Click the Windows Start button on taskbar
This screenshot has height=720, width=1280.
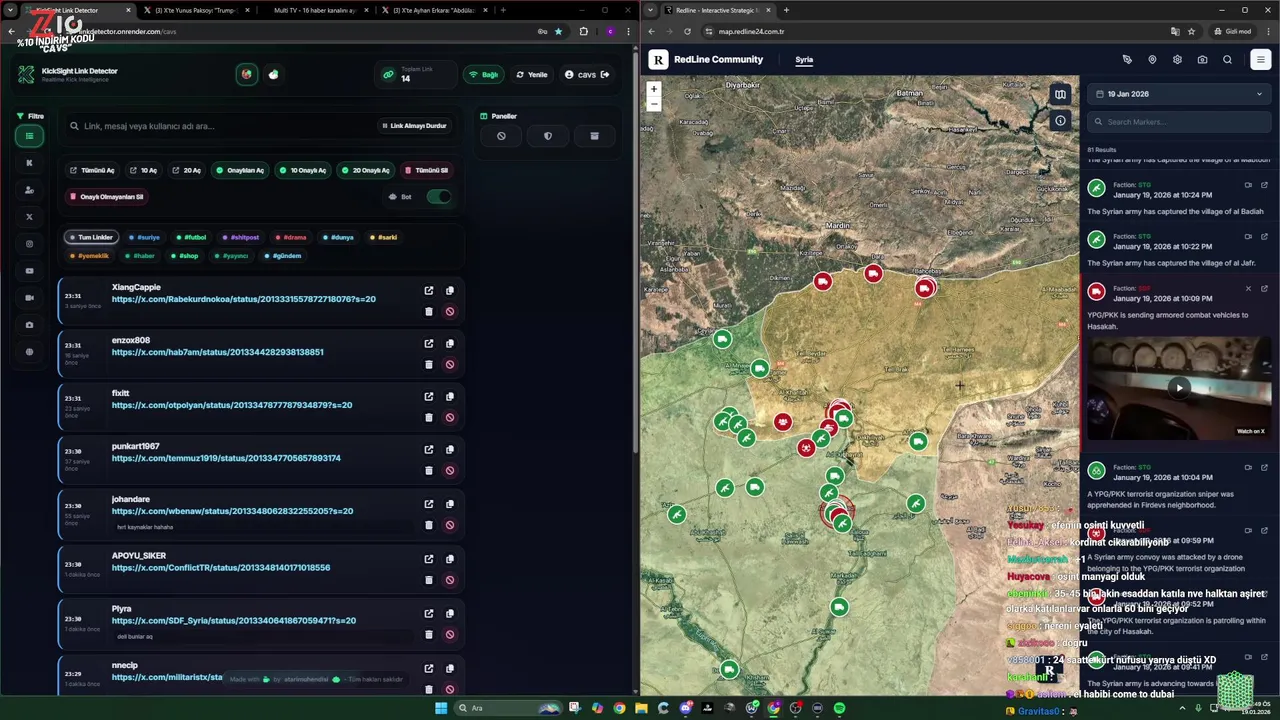coord(441,708)
